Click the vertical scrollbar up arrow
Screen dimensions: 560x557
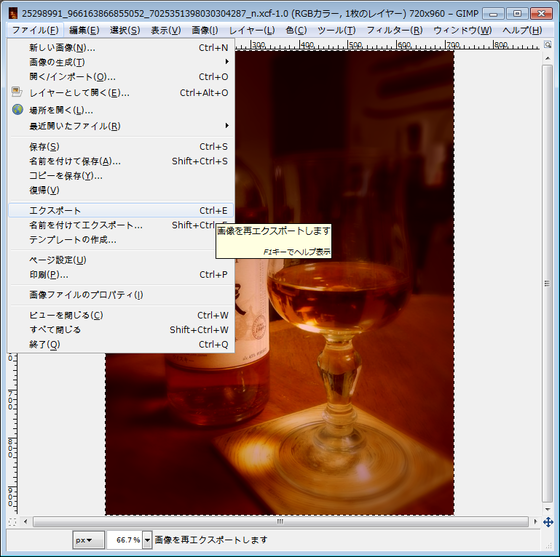click(548, 58)
